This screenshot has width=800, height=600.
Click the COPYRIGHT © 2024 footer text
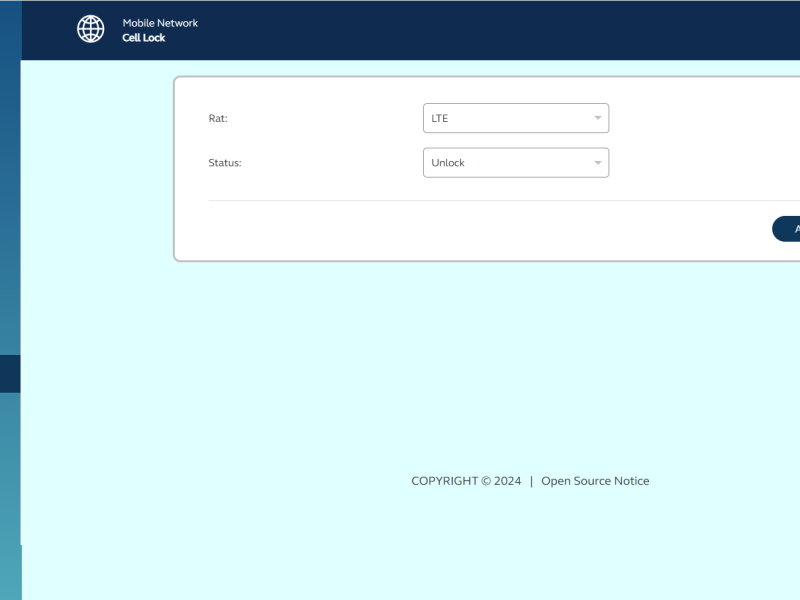466,481
